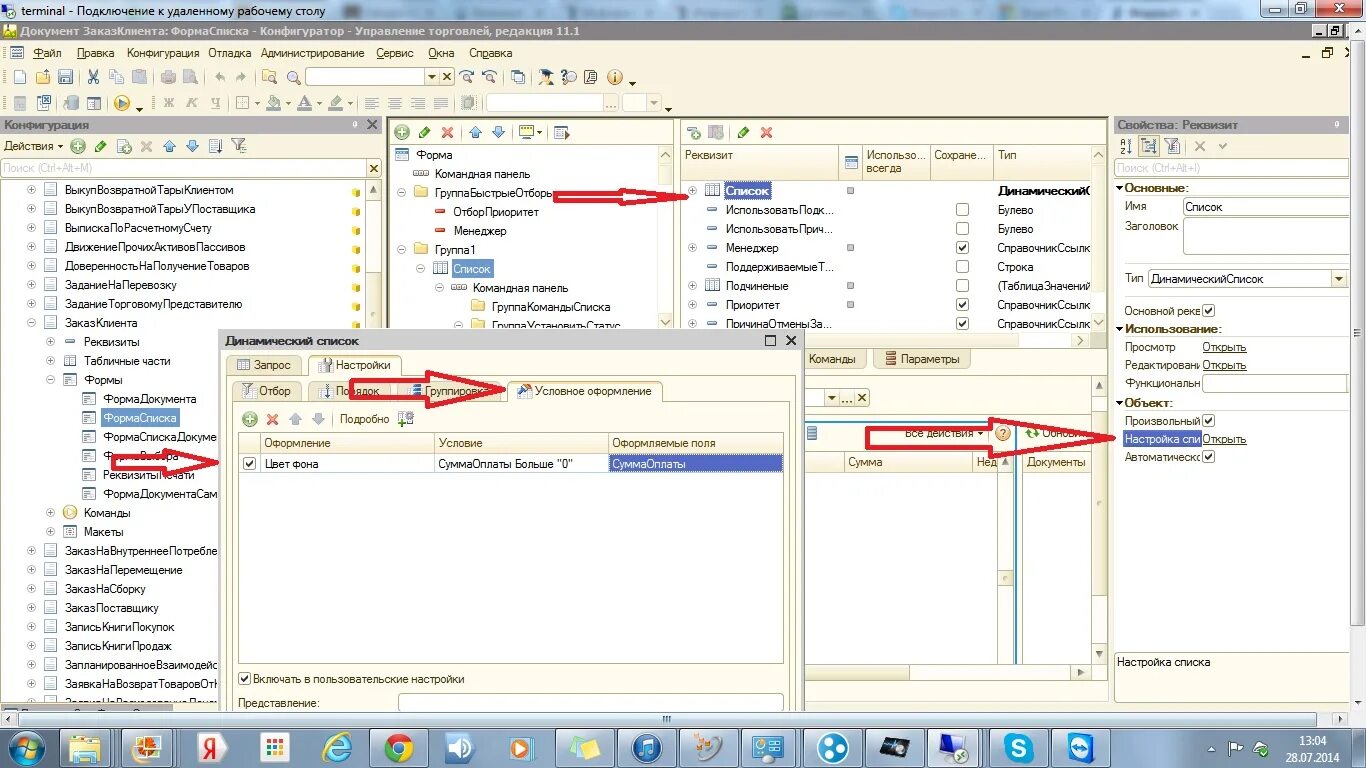Viewport: 1366px width, 768px height.
Task: Click help question icon near Все действия
Action: [x=1003, y=433]
